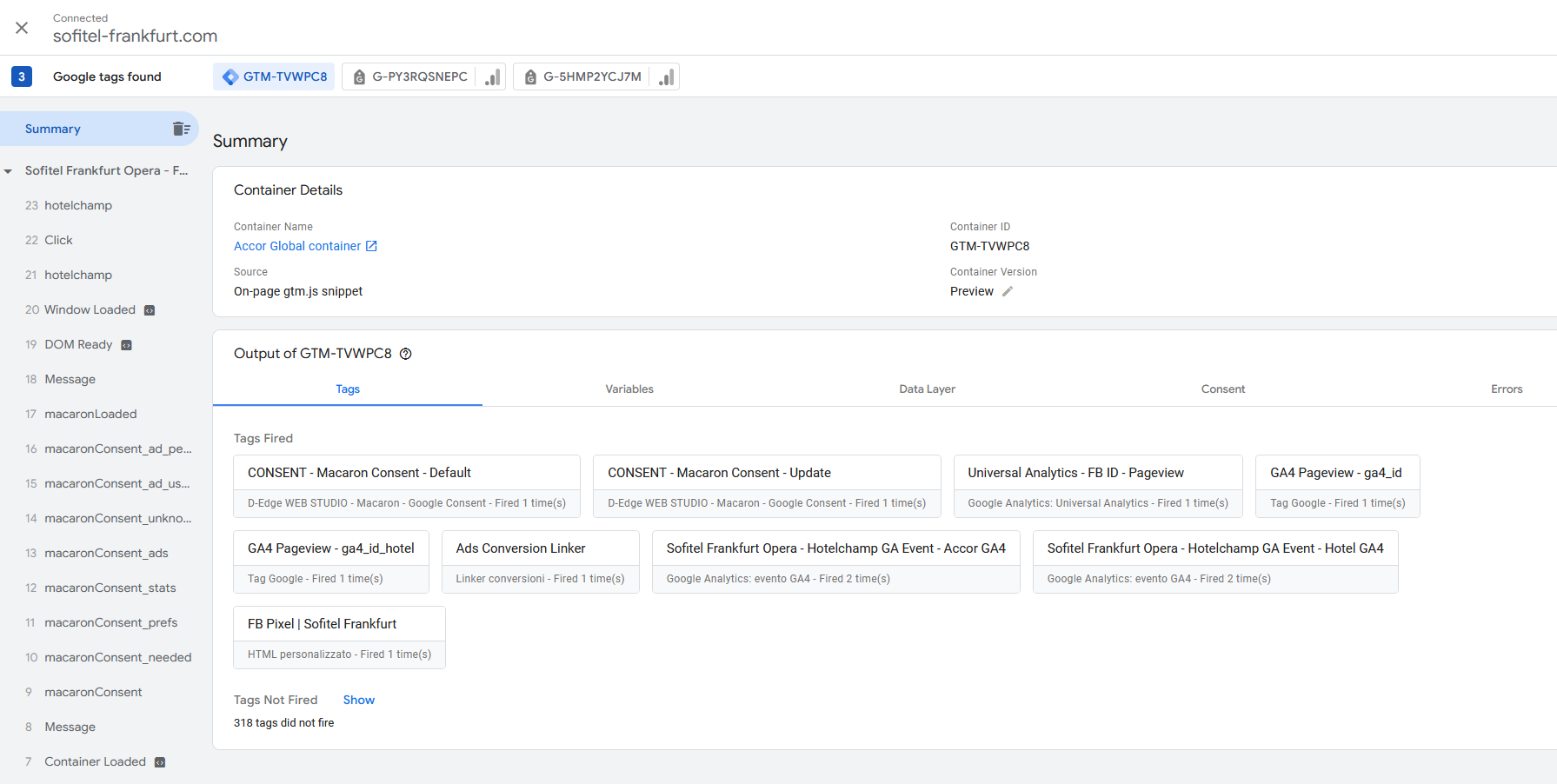Screen dimensions: 1557x784
Task: Open the GA4 Pageview - ga4_id tag card
Action: point(1338,487)
